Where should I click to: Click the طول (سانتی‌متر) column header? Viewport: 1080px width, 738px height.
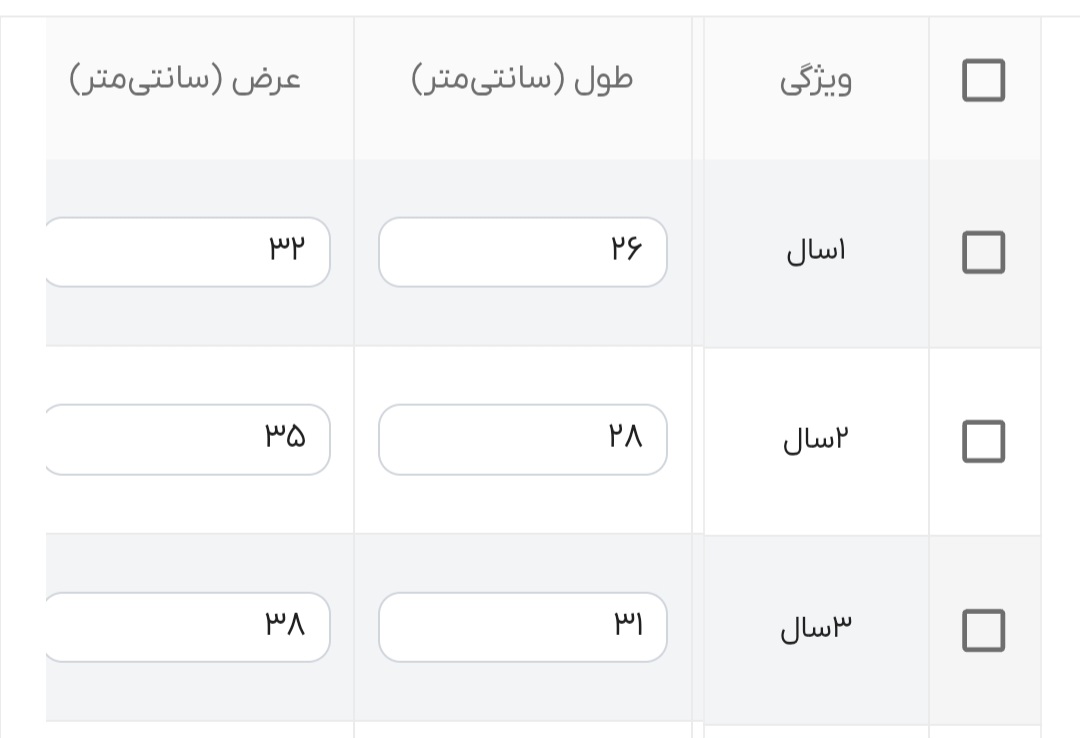point(522,80)
